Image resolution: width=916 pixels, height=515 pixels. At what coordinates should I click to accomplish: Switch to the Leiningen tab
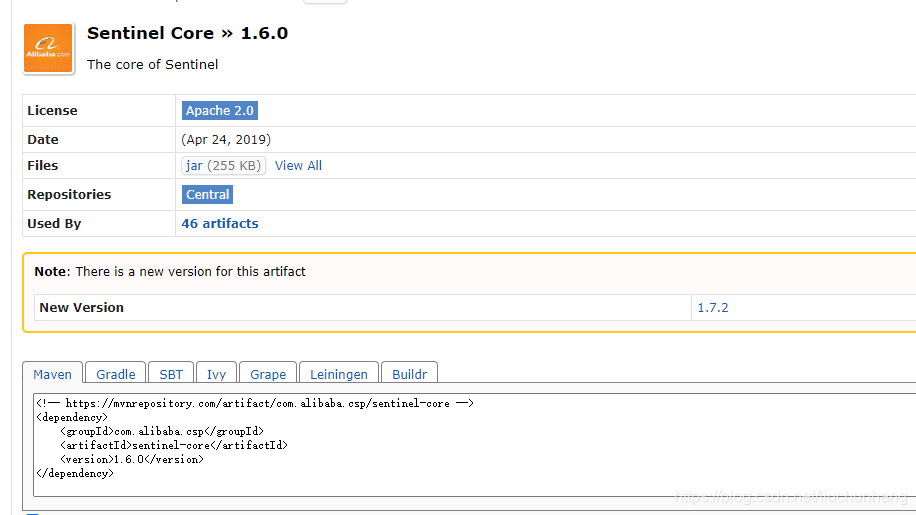coord(339,374)
